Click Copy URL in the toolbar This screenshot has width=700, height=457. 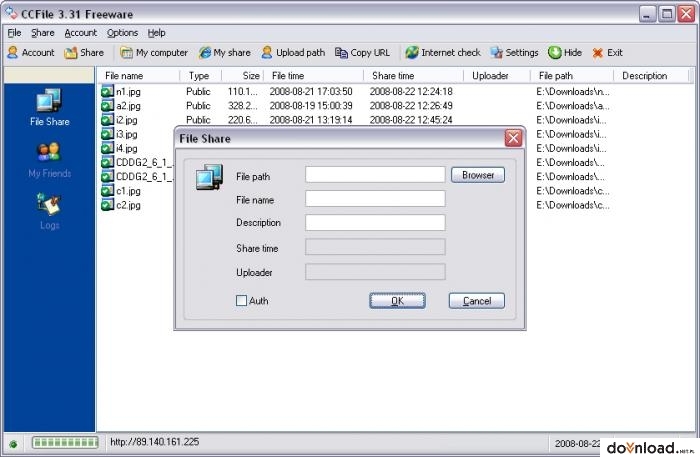pos(362,53)
